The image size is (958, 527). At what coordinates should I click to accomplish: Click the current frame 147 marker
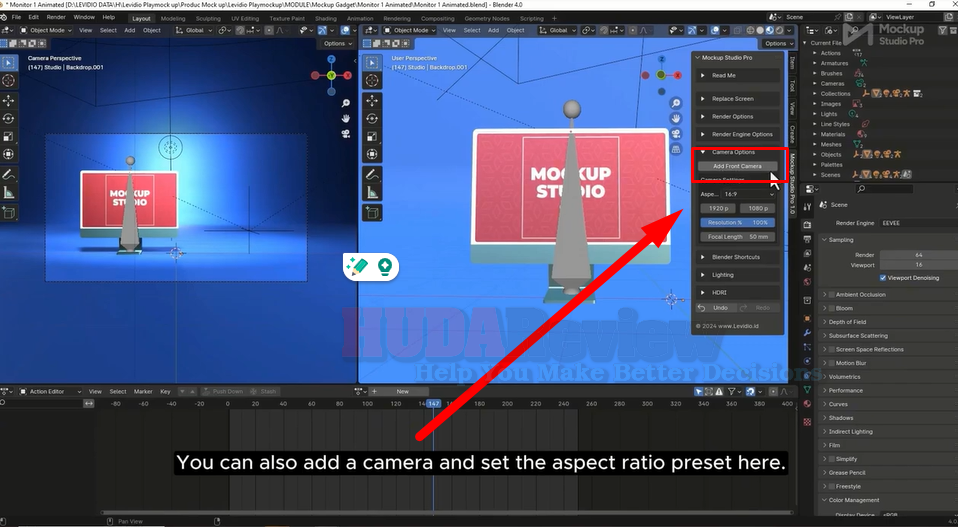433,404
